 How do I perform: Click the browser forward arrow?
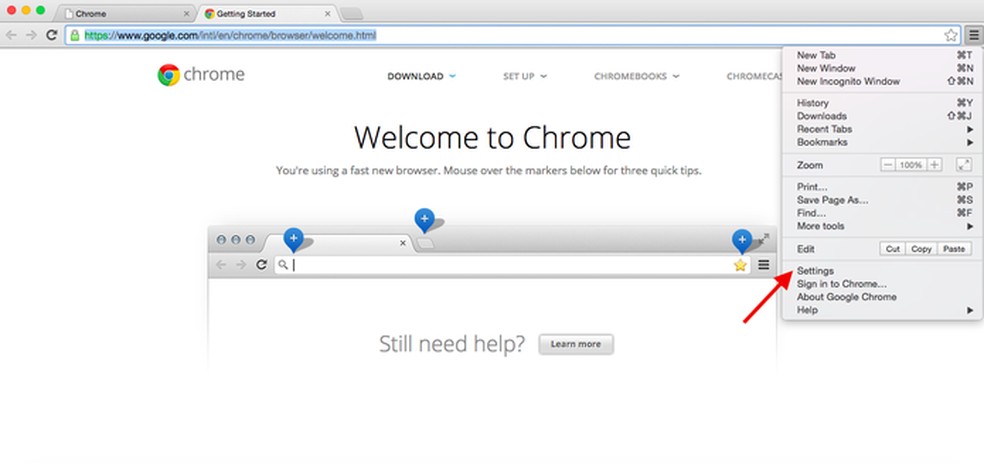(x=31, y=35)
